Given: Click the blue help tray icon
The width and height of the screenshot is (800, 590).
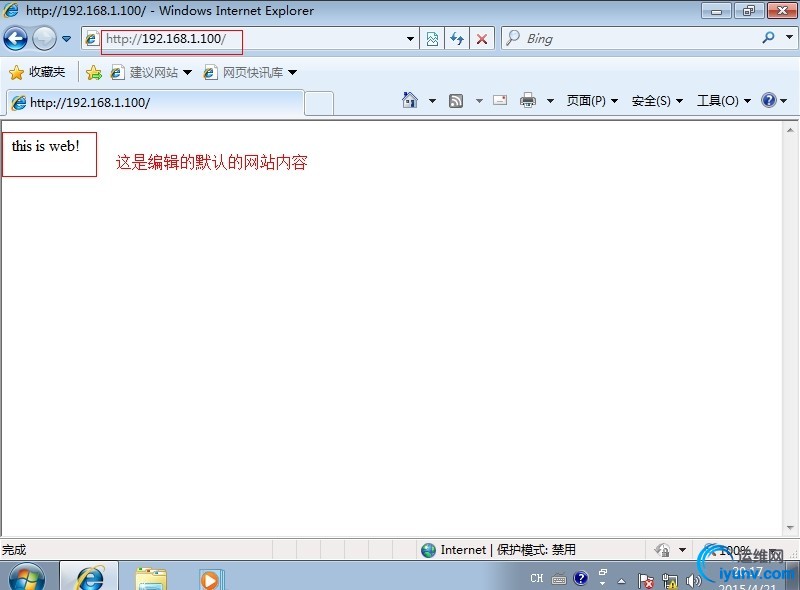Looking at the screenshot, I should [x=580, y=578].
